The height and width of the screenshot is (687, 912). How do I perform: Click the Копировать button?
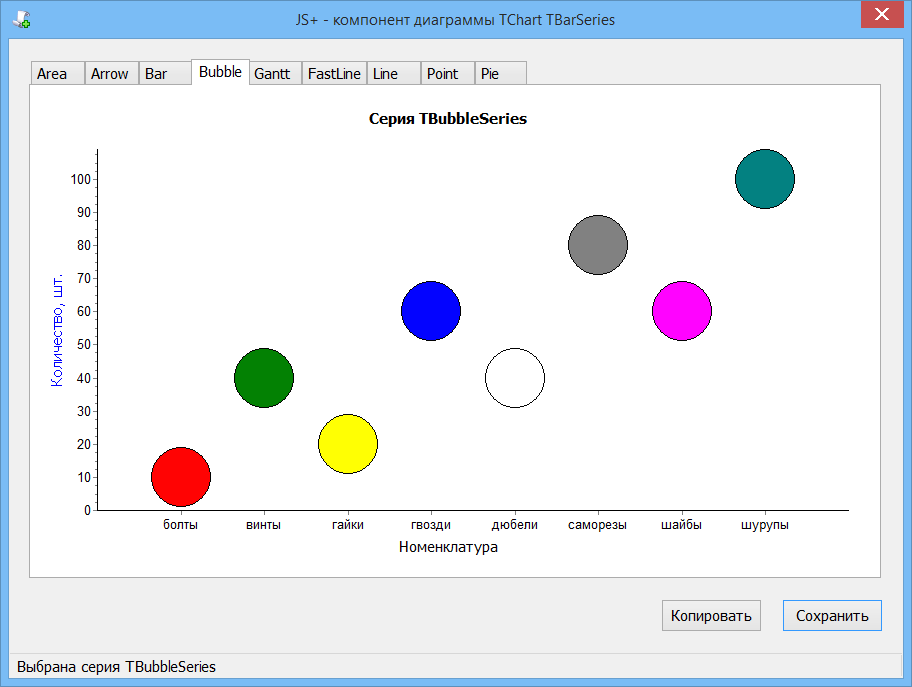(x=711, y=616)
